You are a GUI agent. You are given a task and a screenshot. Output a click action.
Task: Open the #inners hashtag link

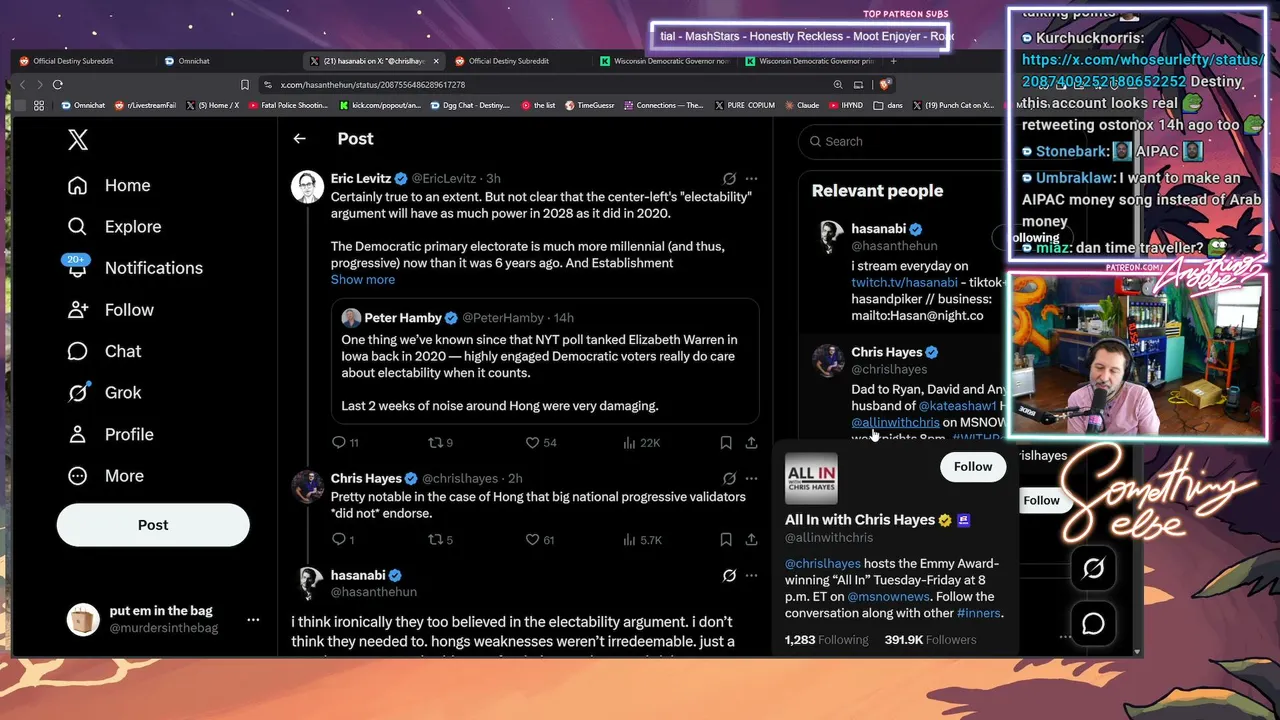[x=979, y=614]
